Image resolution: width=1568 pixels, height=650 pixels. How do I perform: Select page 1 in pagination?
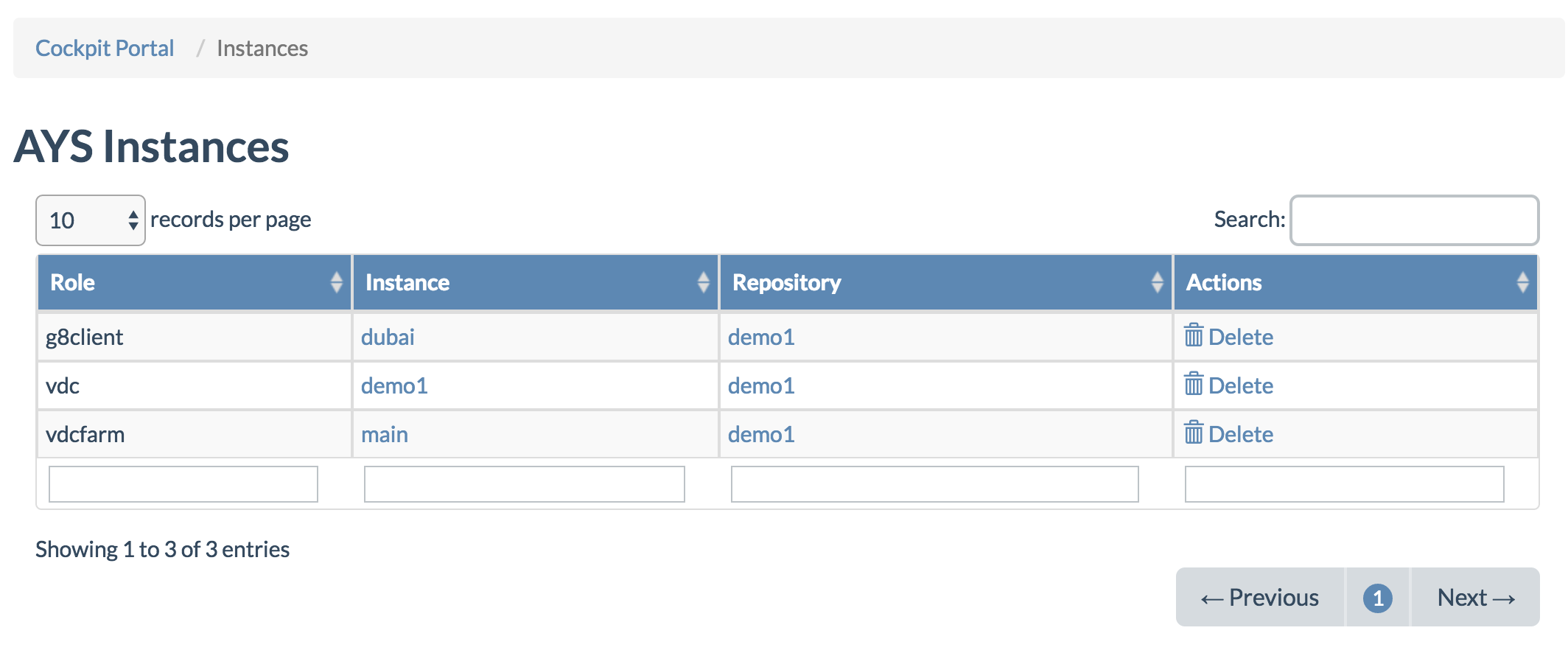(1377, 598)
